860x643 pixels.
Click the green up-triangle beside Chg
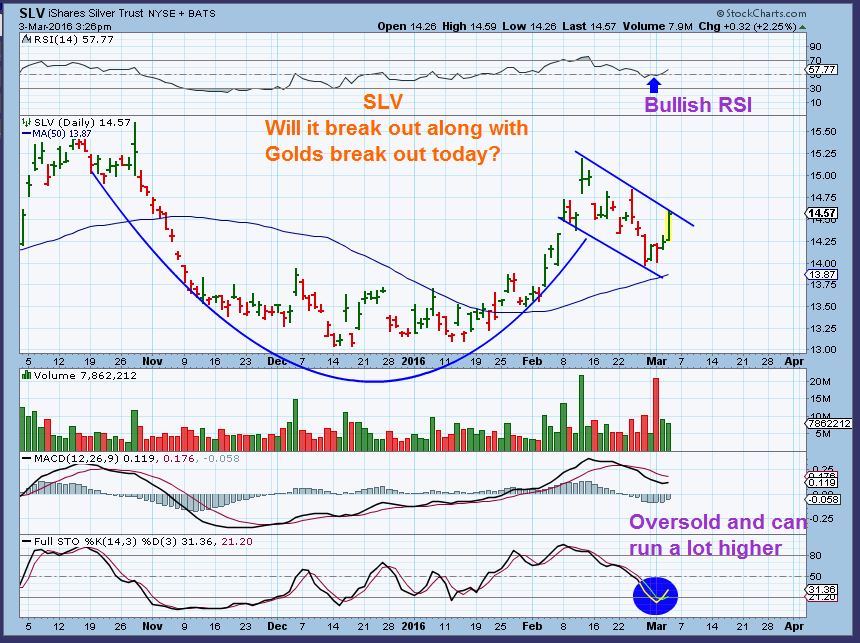click(x=803, y=26)
